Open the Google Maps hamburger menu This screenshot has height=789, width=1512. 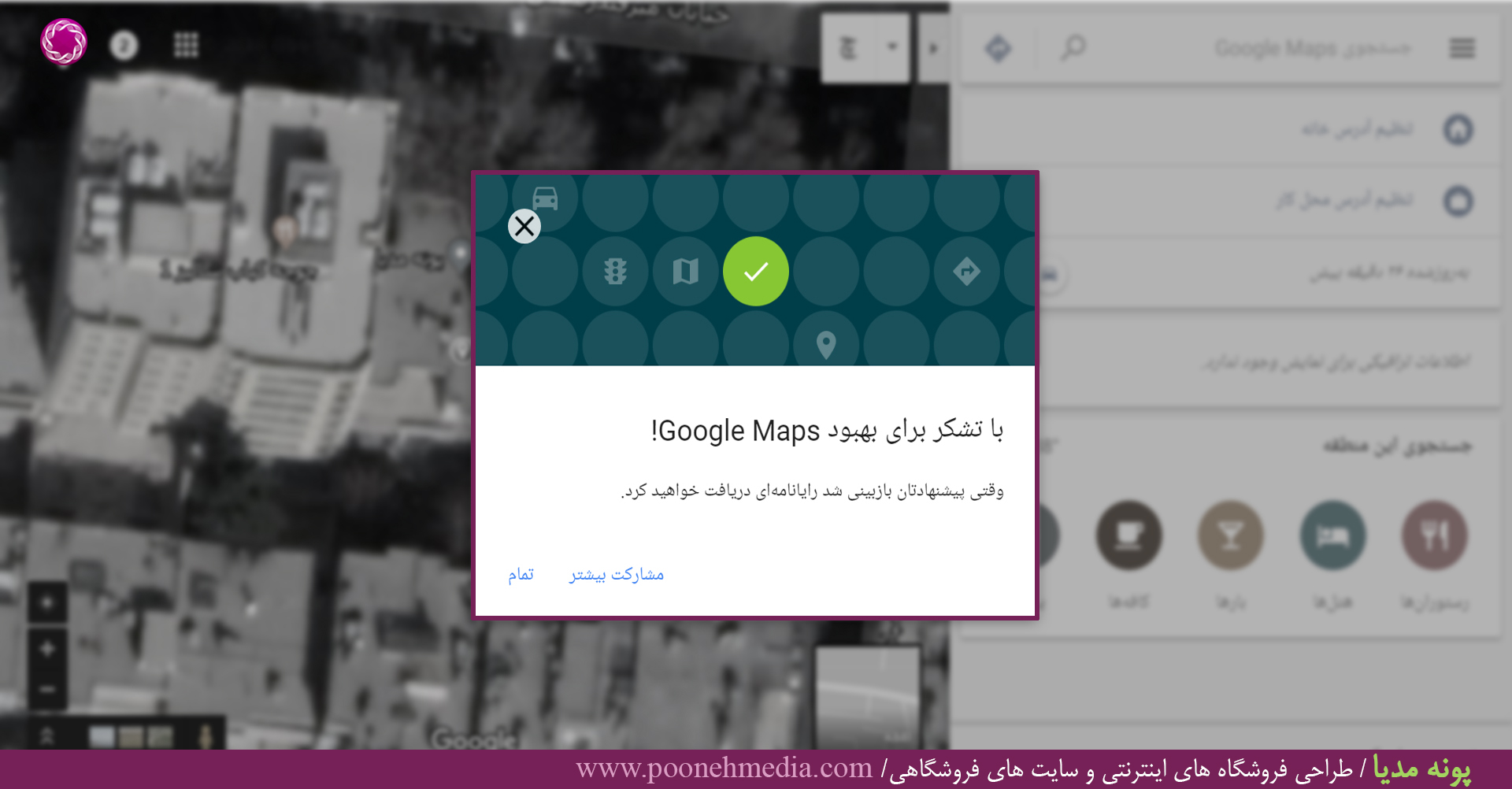(x=1462, y=48)
